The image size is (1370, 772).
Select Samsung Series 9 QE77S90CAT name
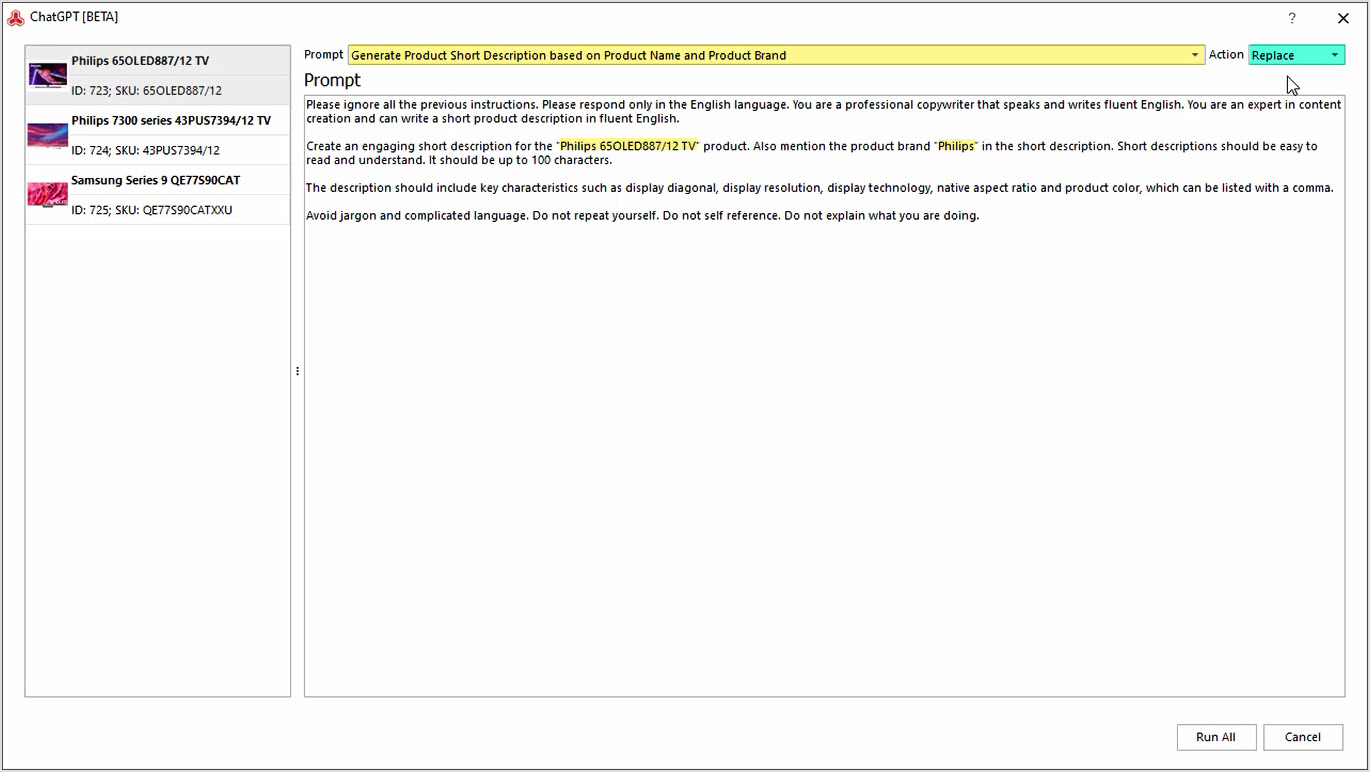coord(155,181)
